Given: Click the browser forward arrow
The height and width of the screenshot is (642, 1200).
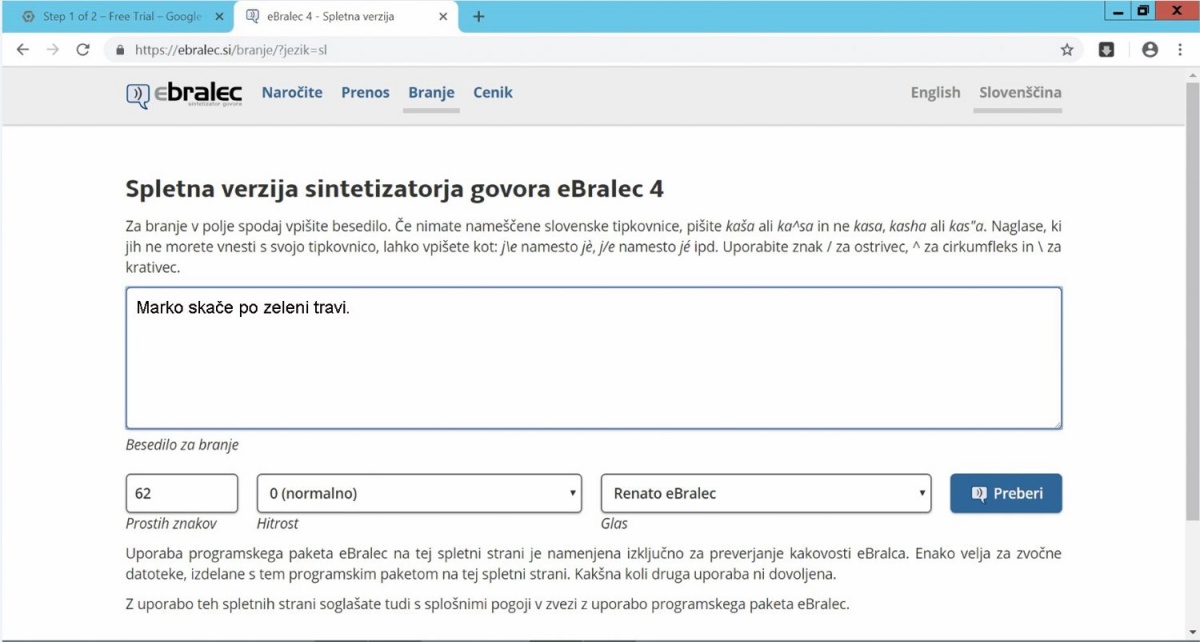Looking at the screenshot, I should pos(53,49).
